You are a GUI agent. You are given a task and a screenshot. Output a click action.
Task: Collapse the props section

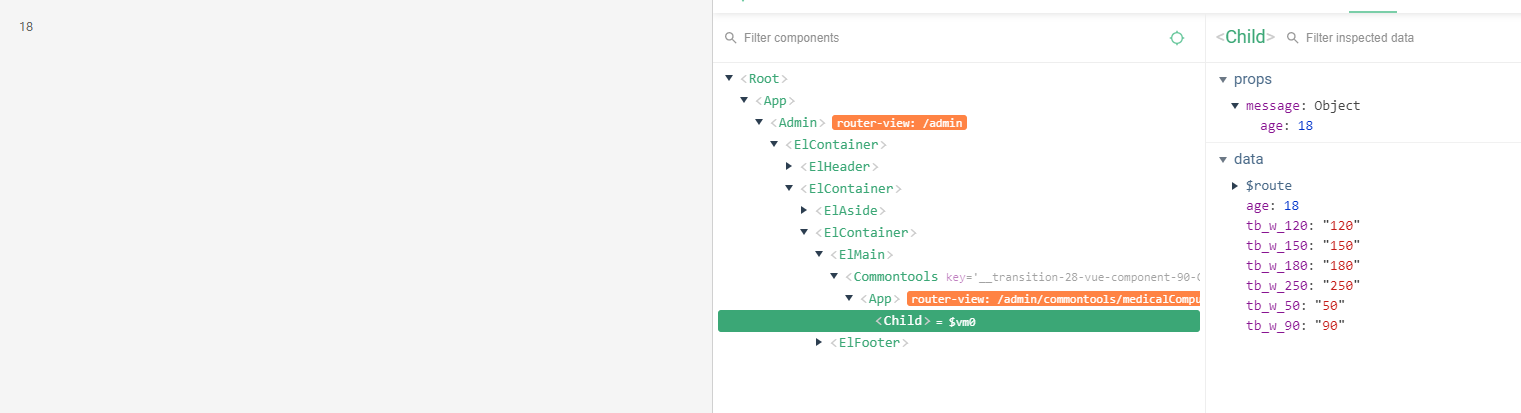[1222, 79]
